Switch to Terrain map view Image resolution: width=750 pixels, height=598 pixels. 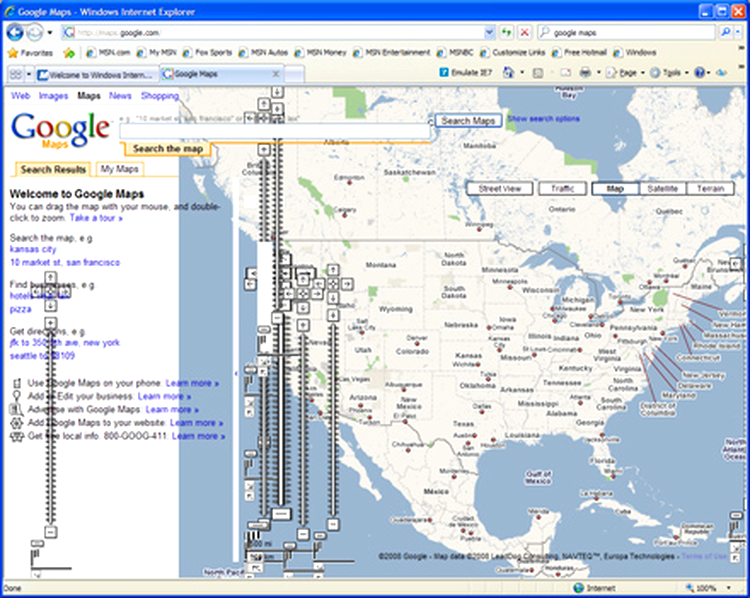pos(711,188)
